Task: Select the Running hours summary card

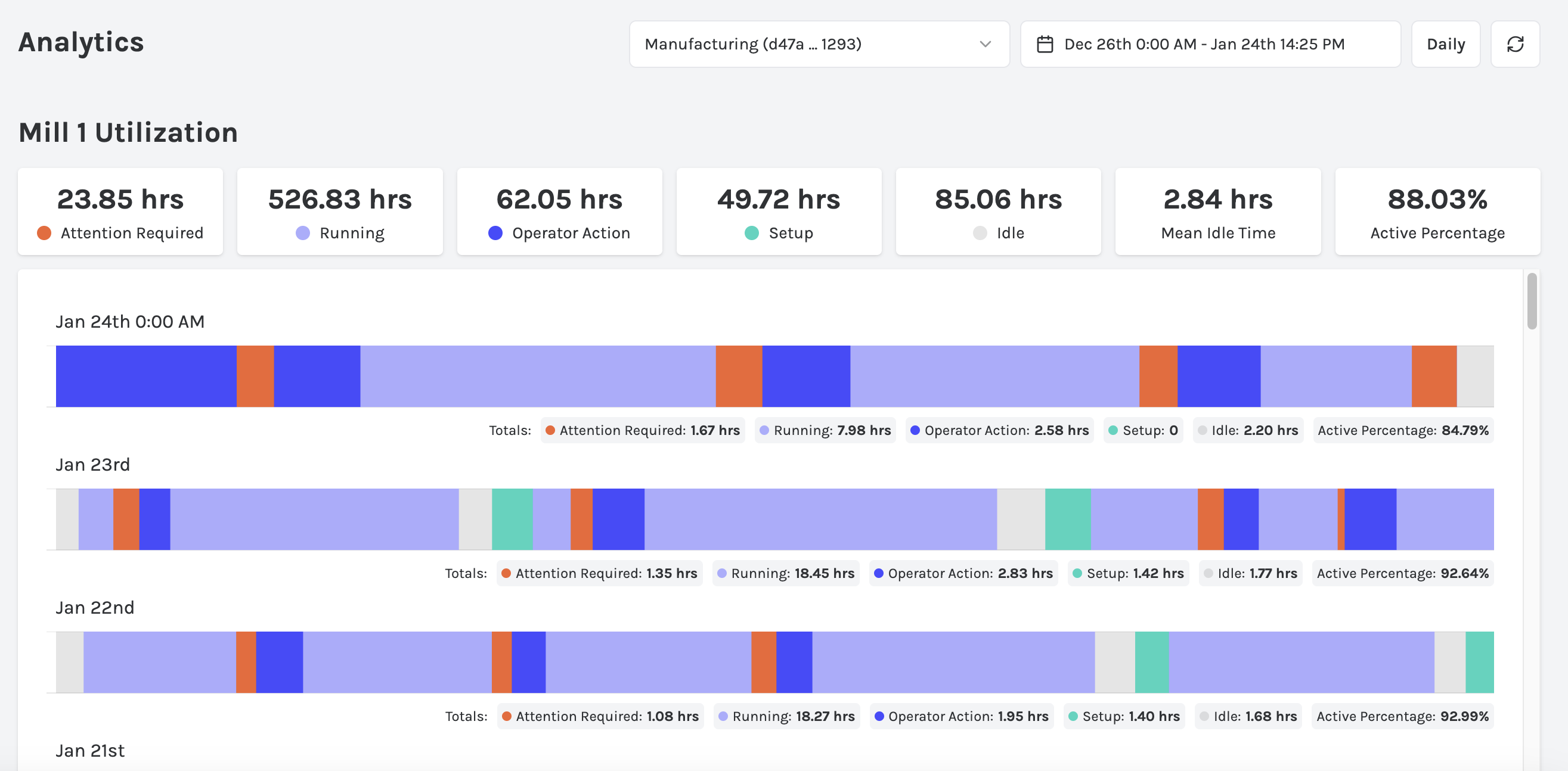Action: point(340,212)
